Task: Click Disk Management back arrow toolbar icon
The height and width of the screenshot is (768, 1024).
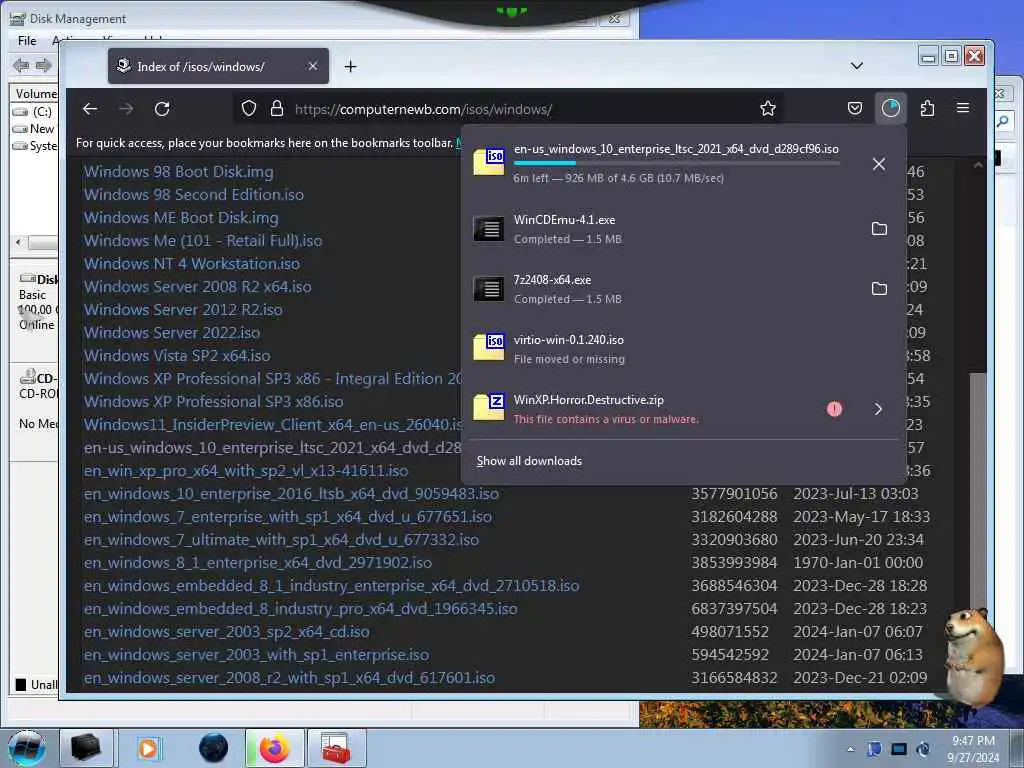Action: coord(21,65)
